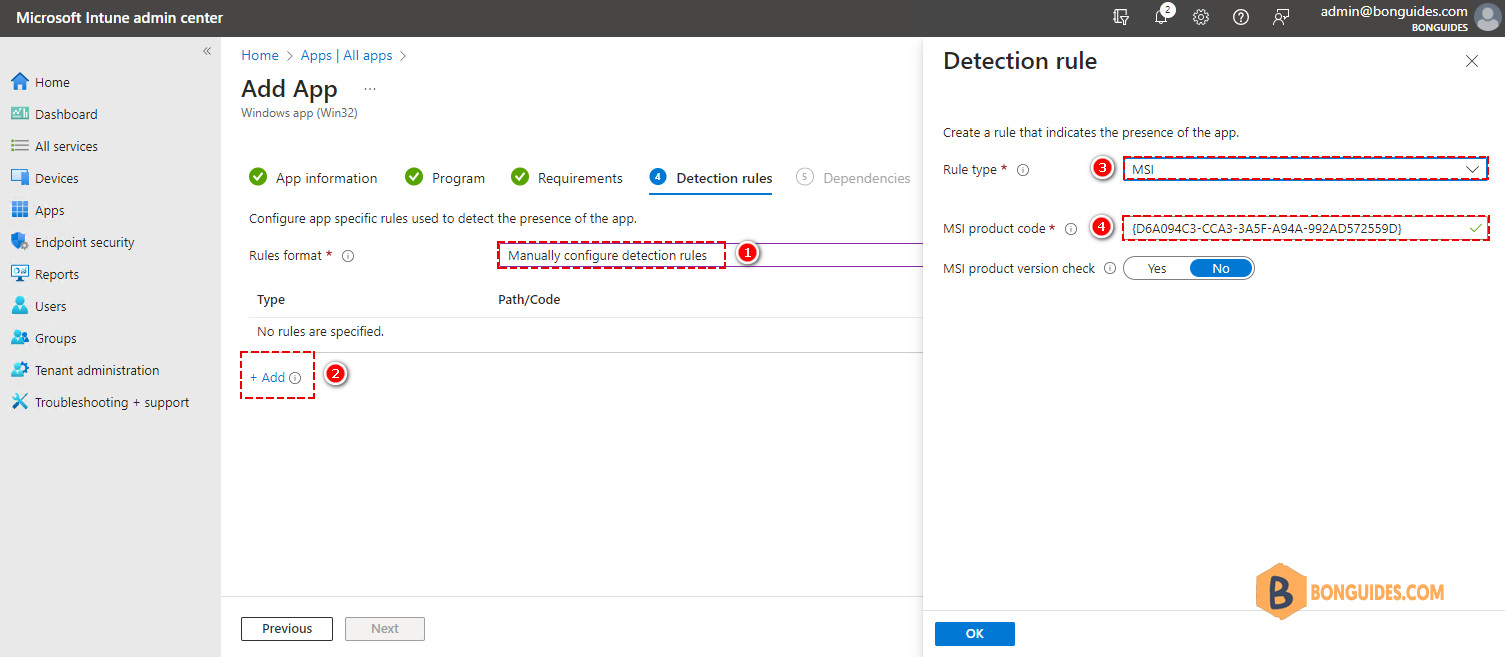Click the Path/Code column header

(x=529, y=299)
